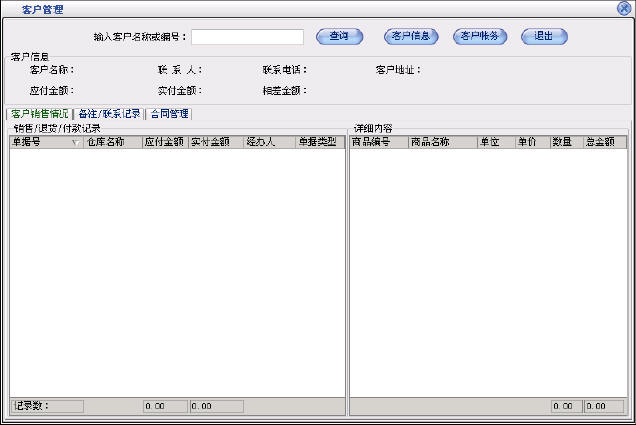Image resolution: width=636 pixels, height=425 pixels.
Task: Click the 查询 search button
Action: [x=339, y=37]
